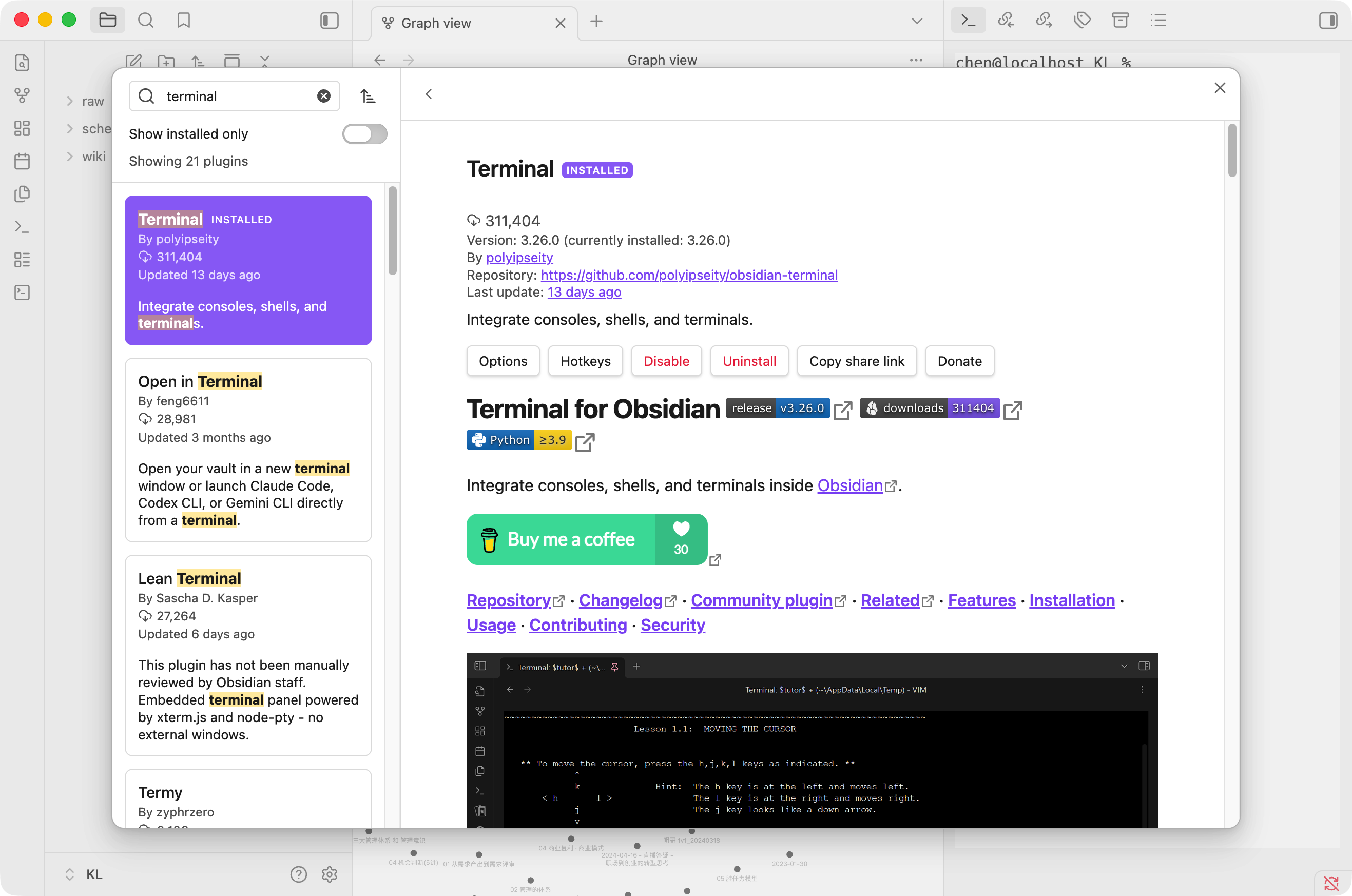Open the Obsidian link in description

pos(851,485)
